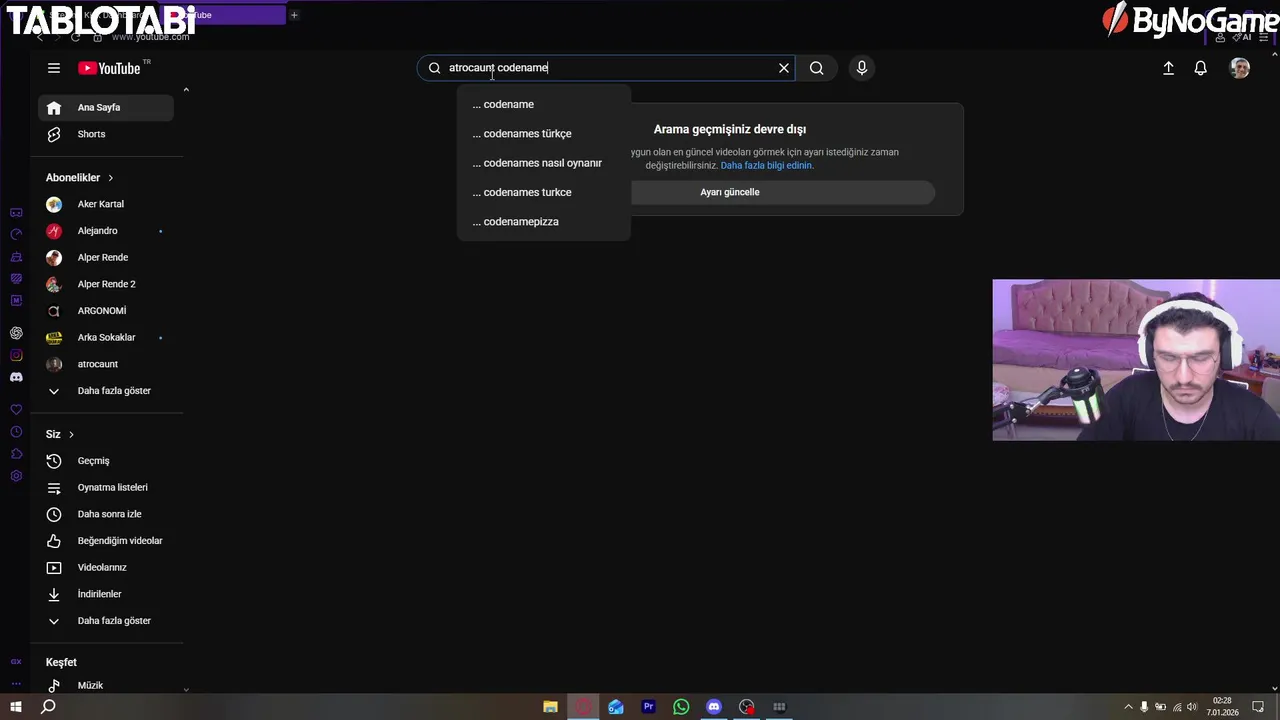1280x720 pixels.
Task: Open Oynatma listeleri
Action: (106, 487)
